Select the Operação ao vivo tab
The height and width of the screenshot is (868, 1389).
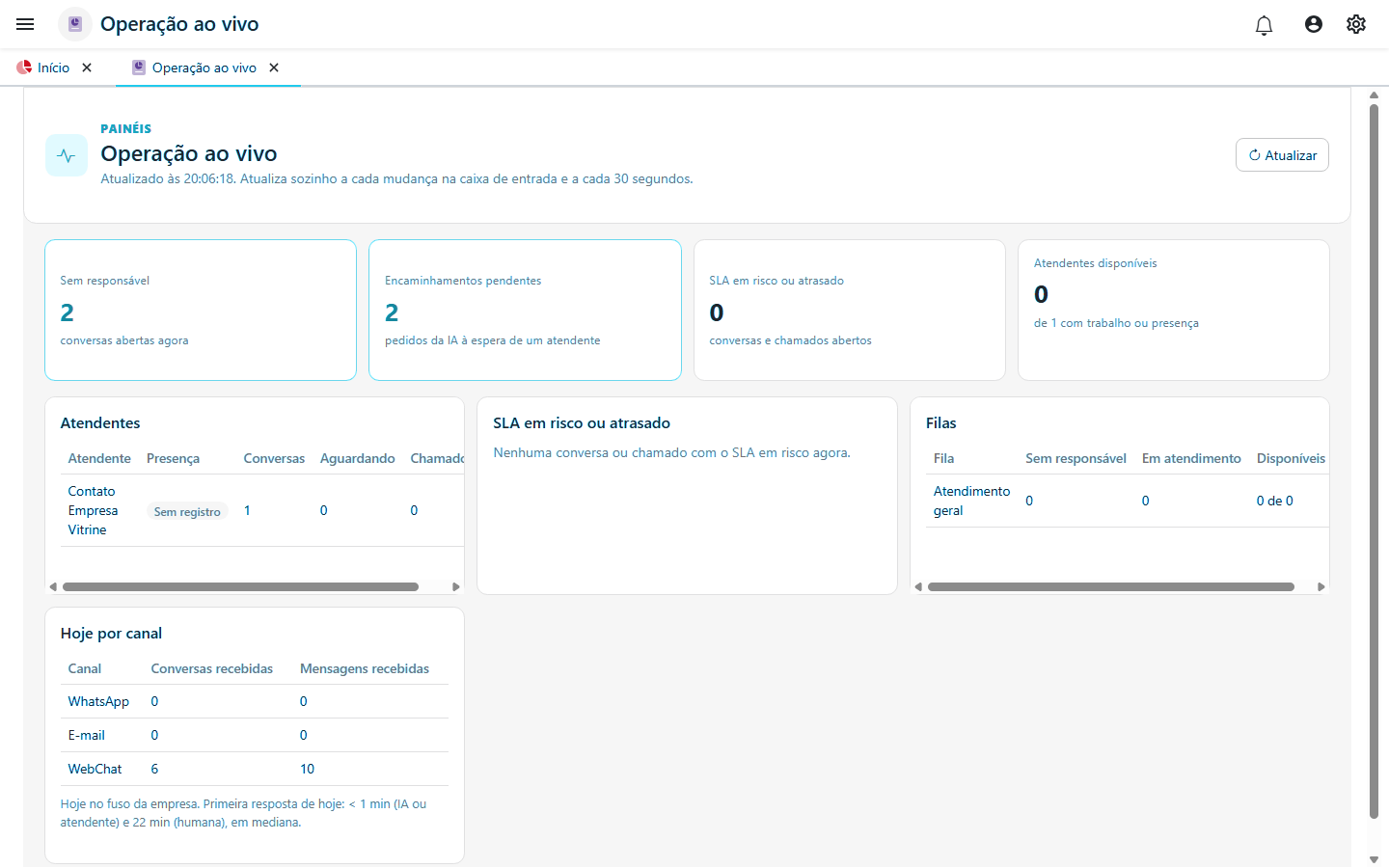click(x=195, y=68)
